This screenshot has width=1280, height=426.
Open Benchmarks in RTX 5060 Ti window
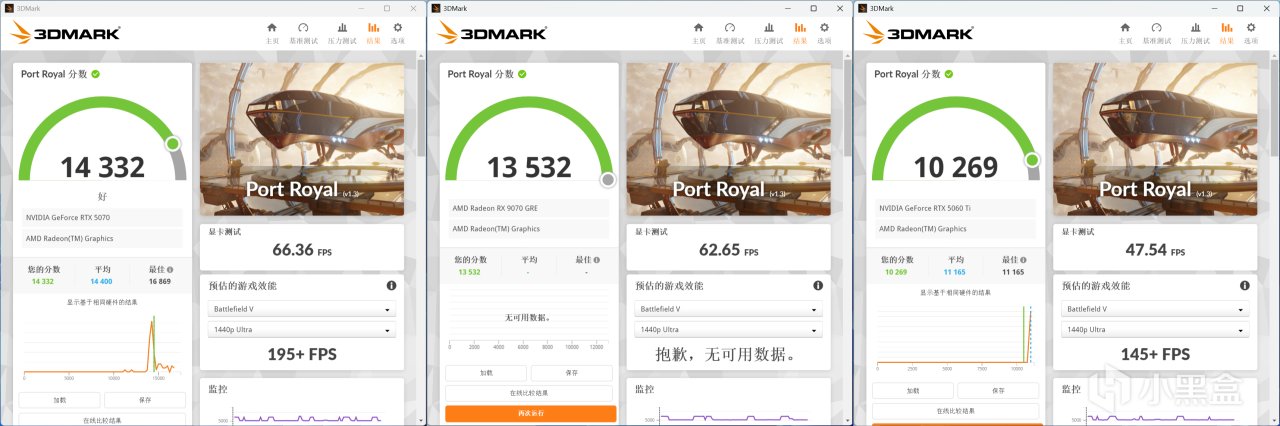coord(1158,33)
